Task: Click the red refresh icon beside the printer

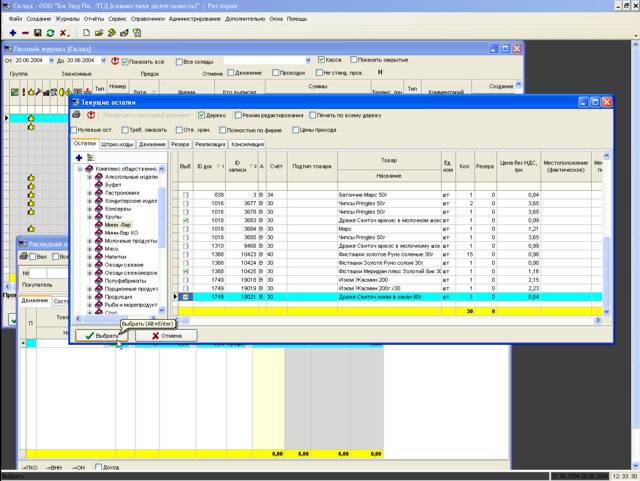Action: [91, 115]
